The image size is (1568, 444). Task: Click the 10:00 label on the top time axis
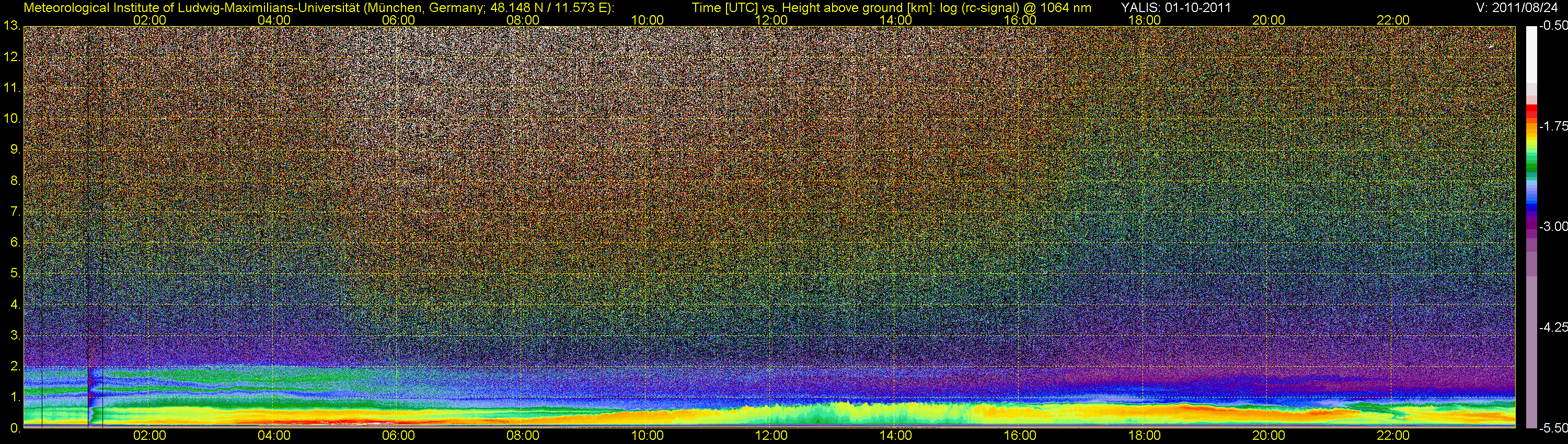click(x=647, y=20)
